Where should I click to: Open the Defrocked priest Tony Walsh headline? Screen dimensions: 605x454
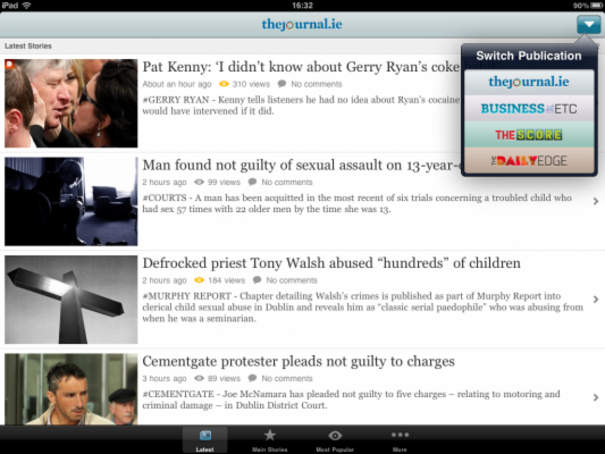pos(331,263)
